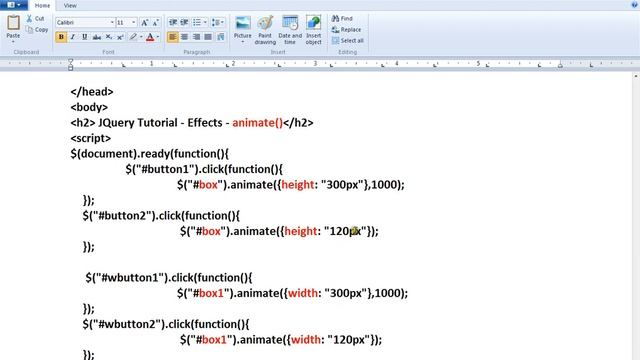Open the highlight color dropdown arrow
This screenshot has width=640, height=360.
point(141,37)
